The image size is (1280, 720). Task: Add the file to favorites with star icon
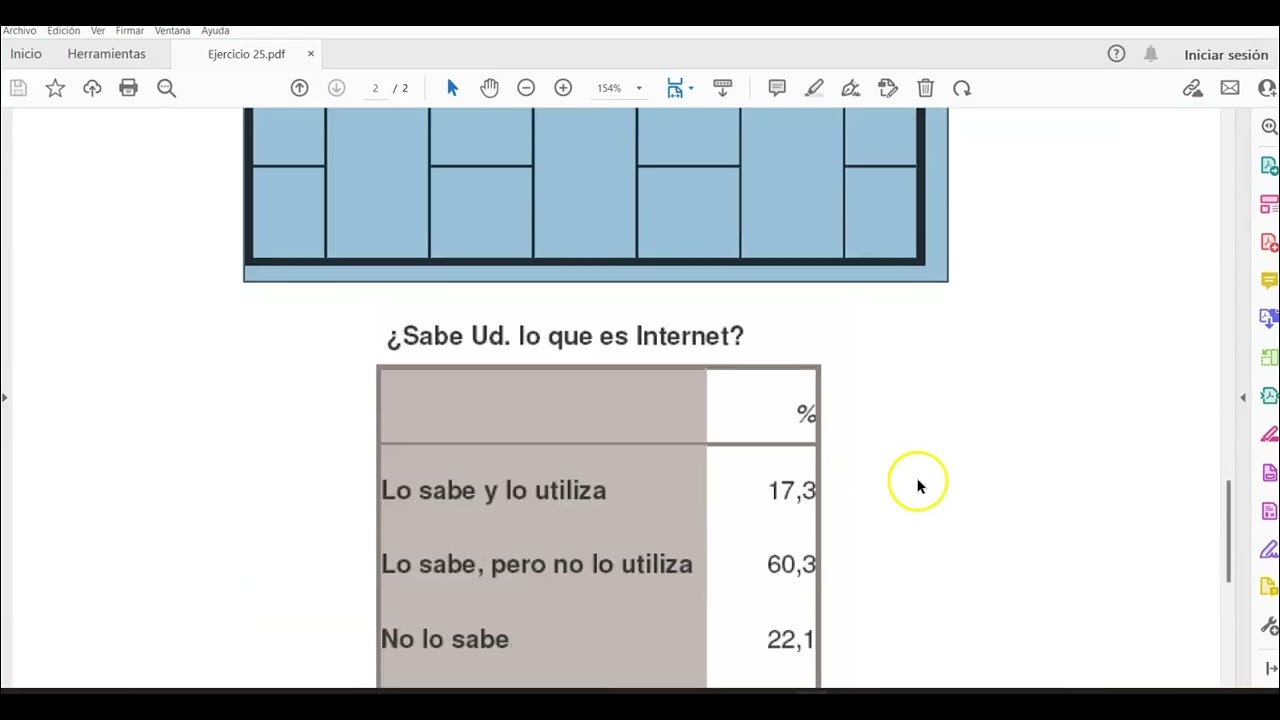click(55, 88)
